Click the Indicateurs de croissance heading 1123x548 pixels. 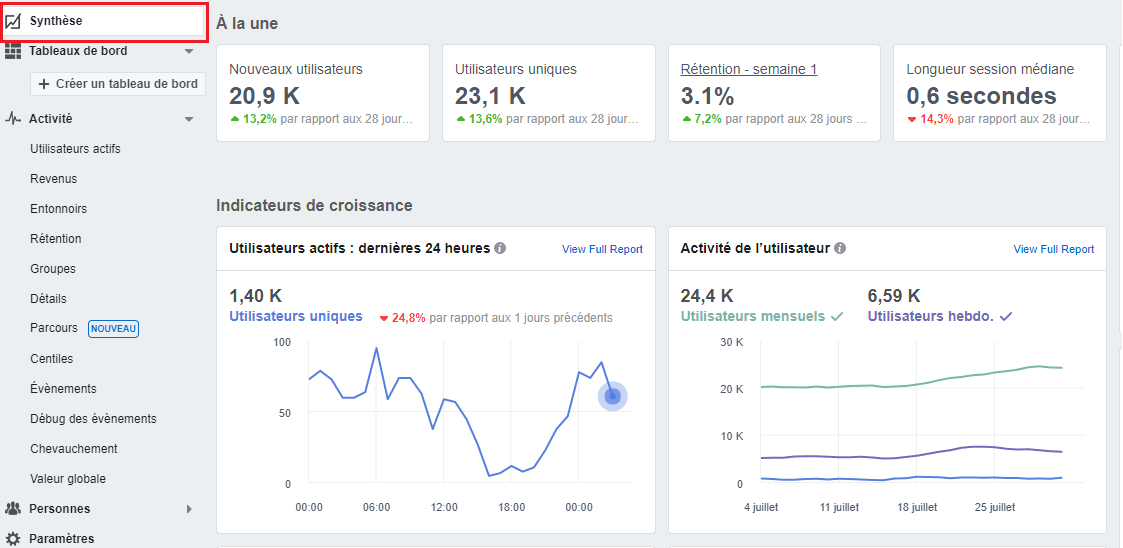coord(314,206)
